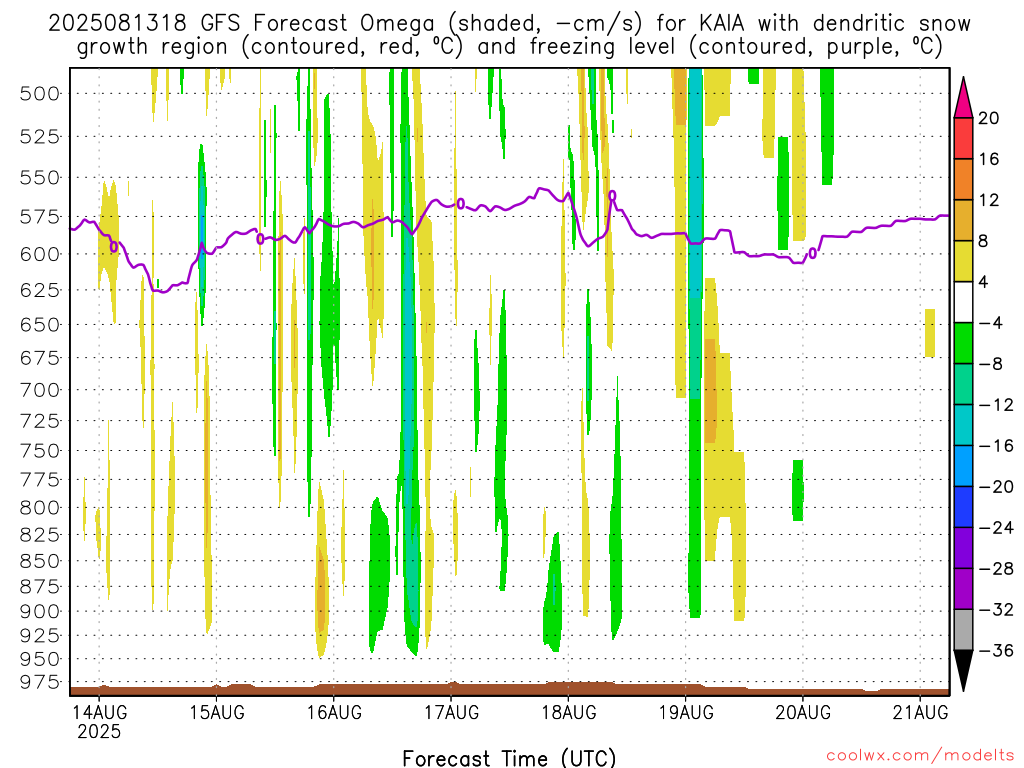Click the 500 pressure level label
1024x768 pixels.
pos(39,93)
